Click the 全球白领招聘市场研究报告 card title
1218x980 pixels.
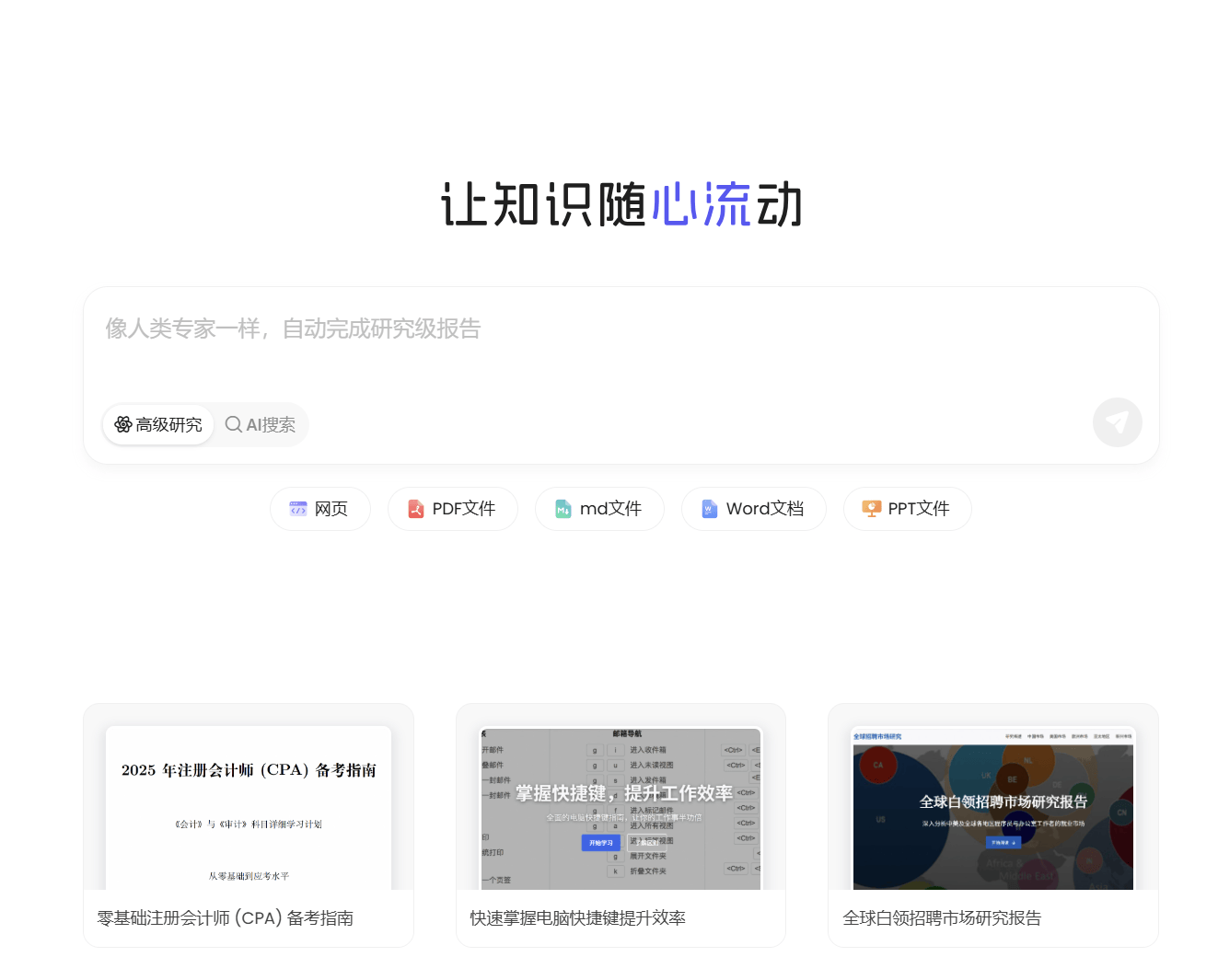pos(942,918)
